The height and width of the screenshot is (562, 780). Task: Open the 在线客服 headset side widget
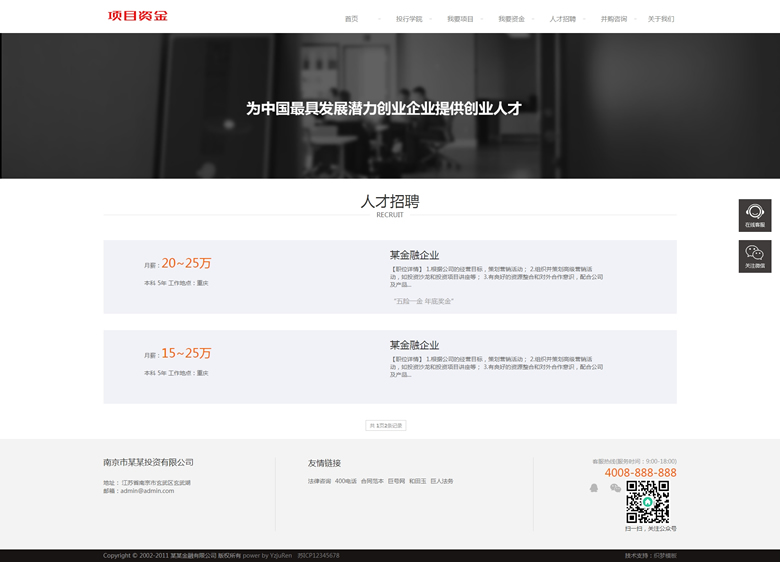tap(755, 215)
